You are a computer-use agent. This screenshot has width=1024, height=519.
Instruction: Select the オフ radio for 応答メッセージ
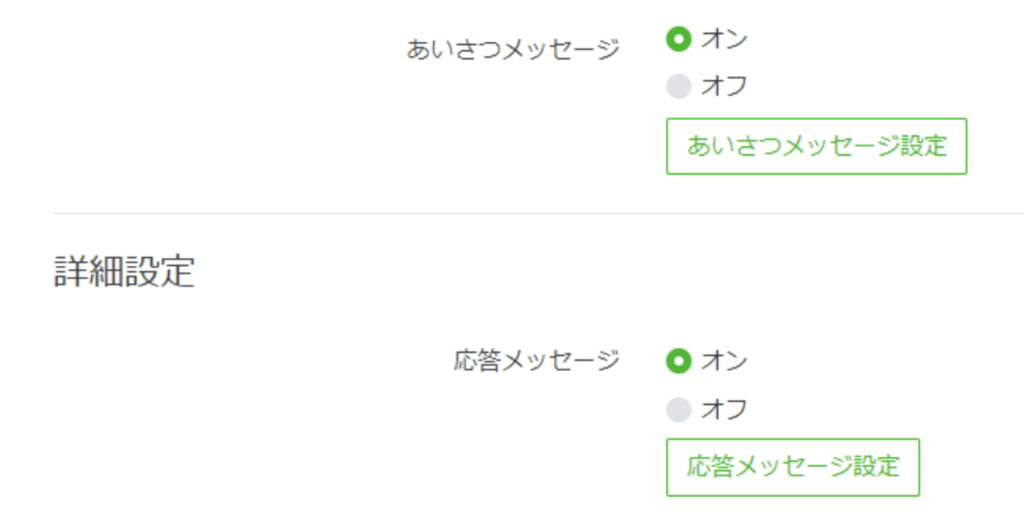[x=679, y=409]
